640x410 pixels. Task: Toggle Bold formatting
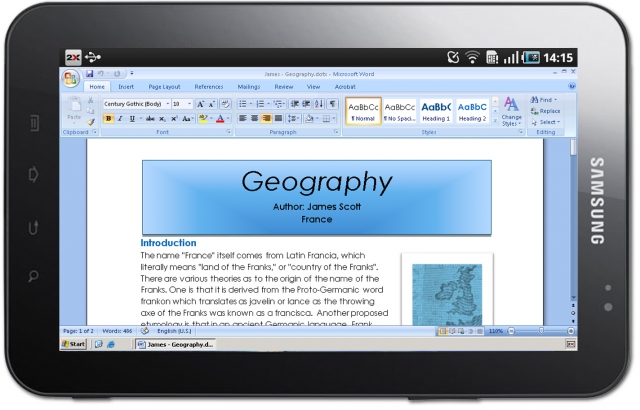(x=108, y=118)
